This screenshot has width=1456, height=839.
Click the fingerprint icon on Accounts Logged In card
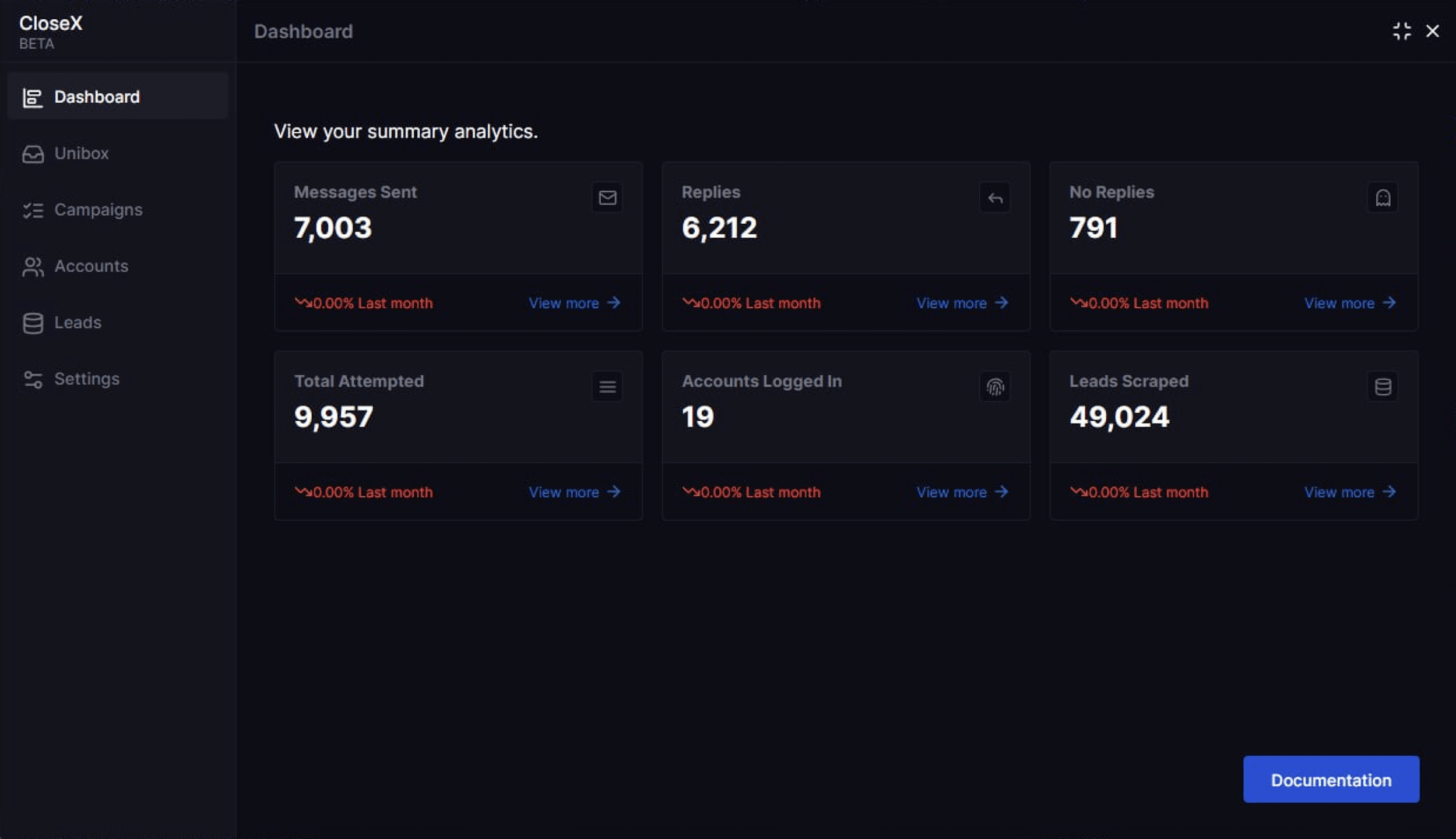pyautogui.click(x=995, y=386)
